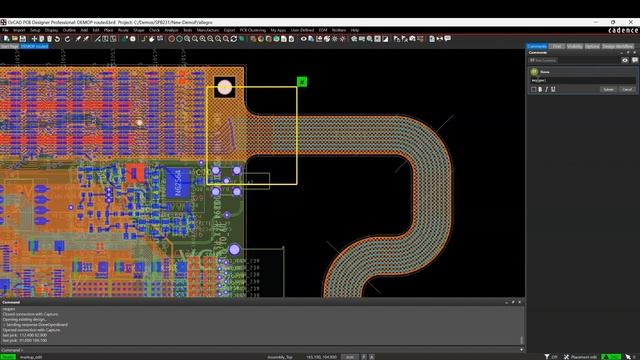This screenshot has width=640, height=360.
Task: Click the red circle toolbar icon
Action: click(x=171, y=39)
